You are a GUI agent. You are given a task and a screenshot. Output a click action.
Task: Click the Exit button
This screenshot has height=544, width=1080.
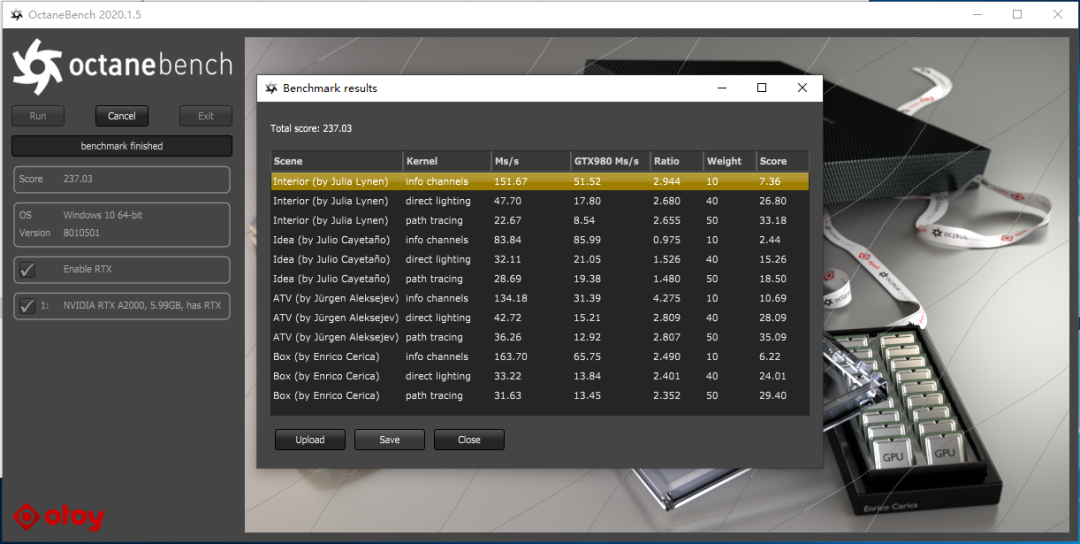click(x=206, y=116)
